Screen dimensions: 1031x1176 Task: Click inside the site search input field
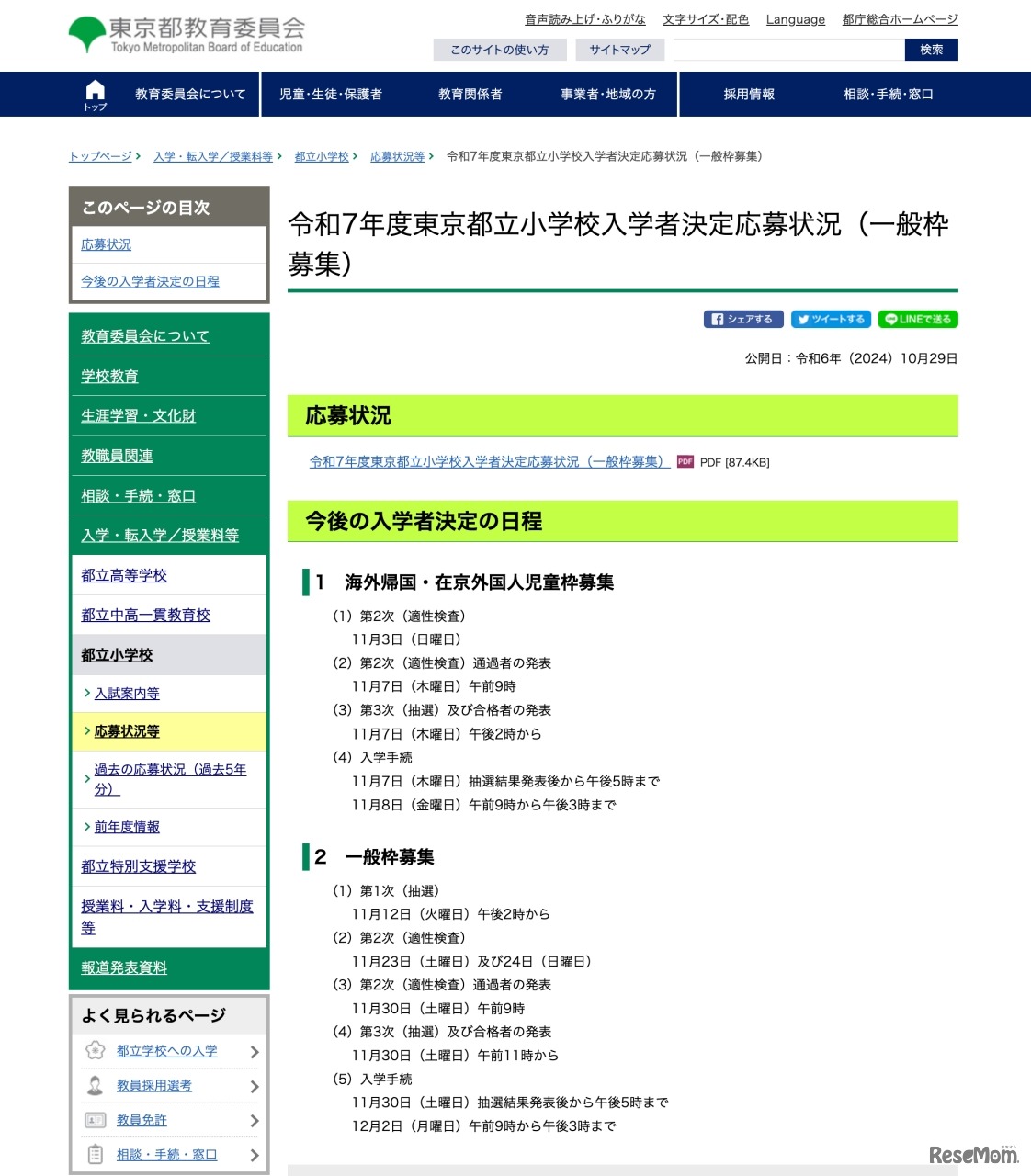tap(788, 51)
